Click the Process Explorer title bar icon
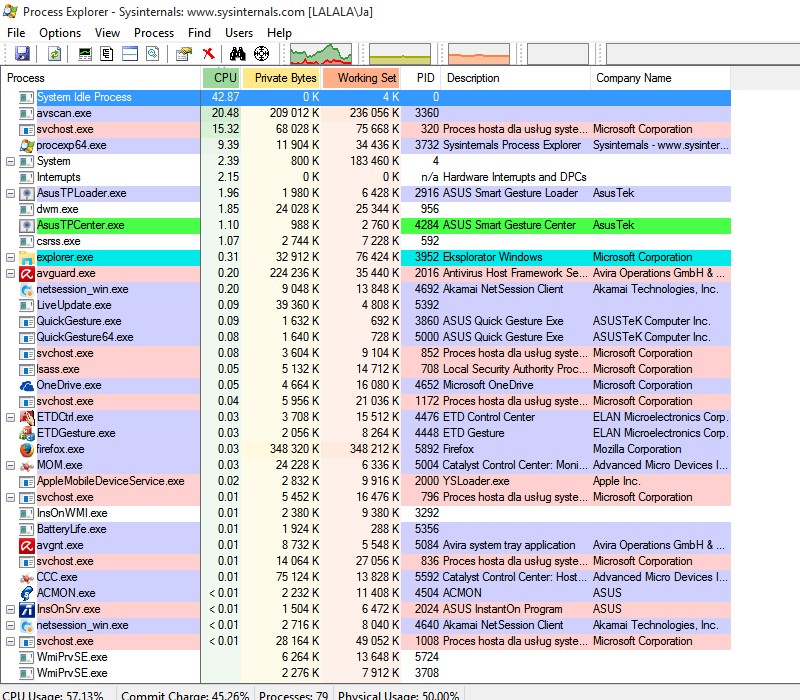This screenshot has width=800, height=700. [10, 11]
